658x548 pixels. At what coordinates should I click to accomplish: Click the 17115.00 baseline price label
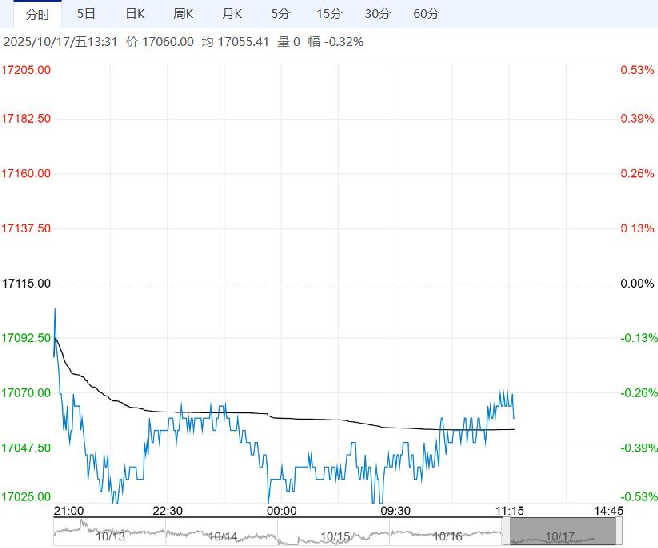[27, 284]
